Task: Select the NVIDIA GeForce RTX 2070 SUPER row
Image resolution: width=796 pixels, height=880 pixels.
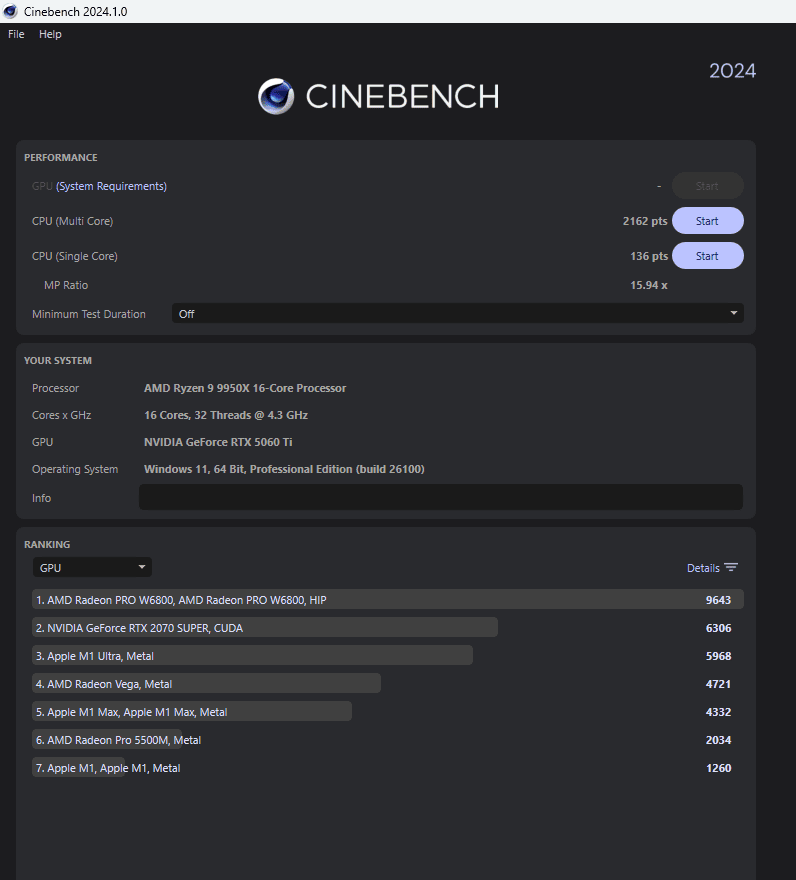Action: (x=388, y=627)
